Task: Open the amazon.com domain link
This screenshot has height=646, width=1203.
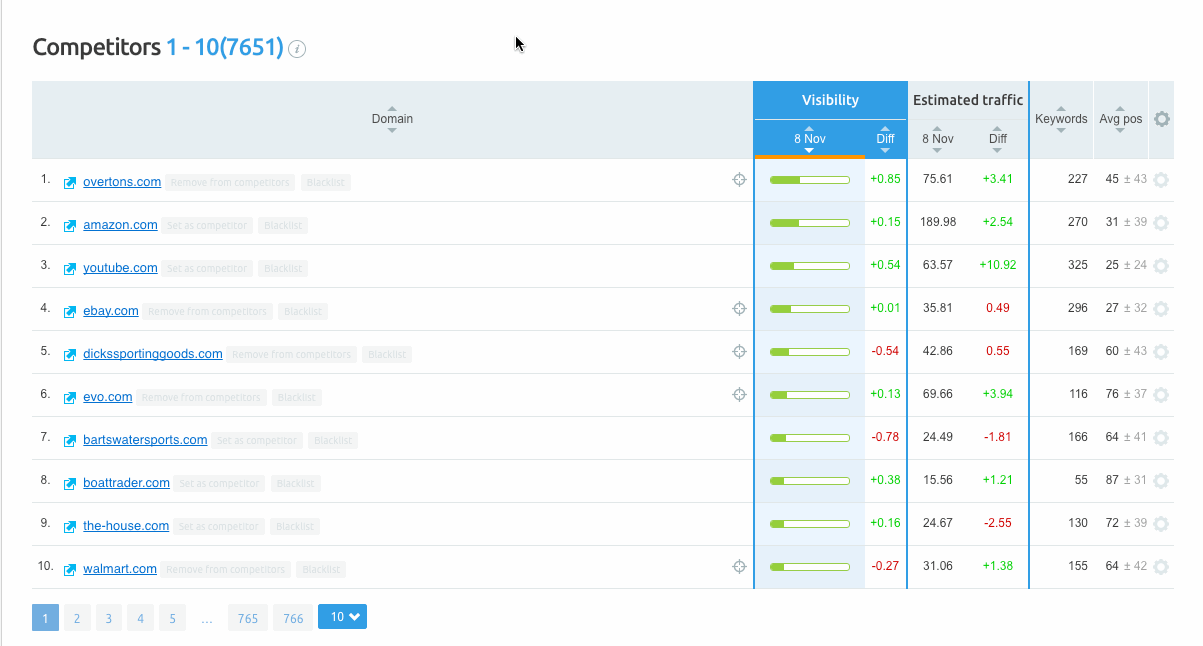Action: [x=120, y=224]
